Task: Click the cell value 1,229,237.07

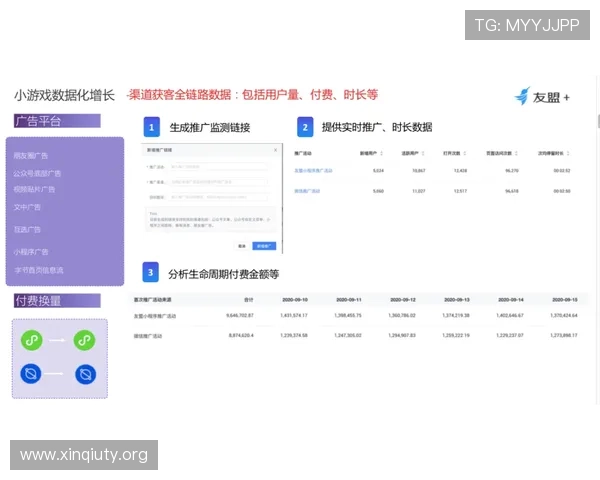Action: pos(510,335)
